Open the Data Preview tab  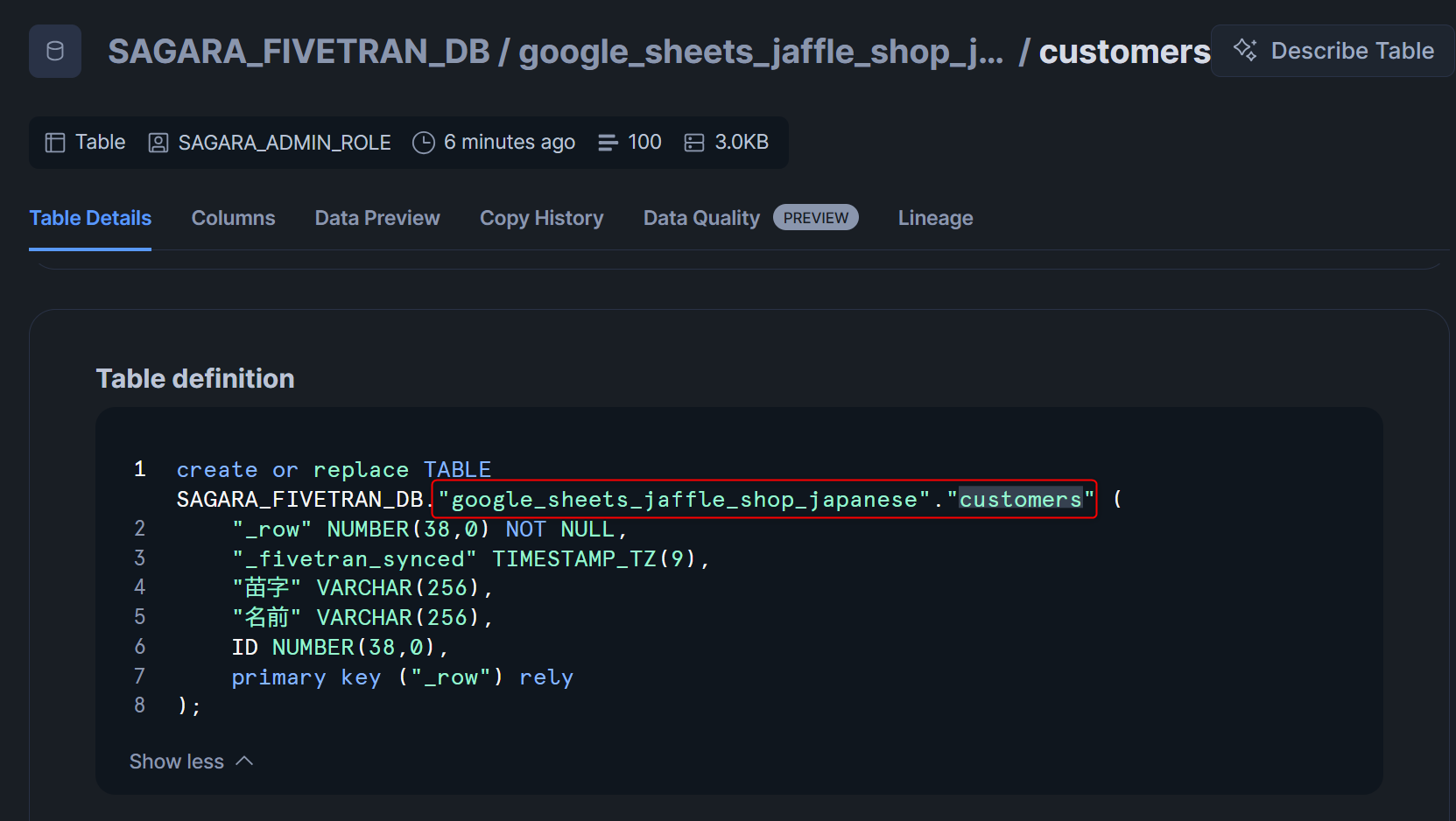point(377,218)
